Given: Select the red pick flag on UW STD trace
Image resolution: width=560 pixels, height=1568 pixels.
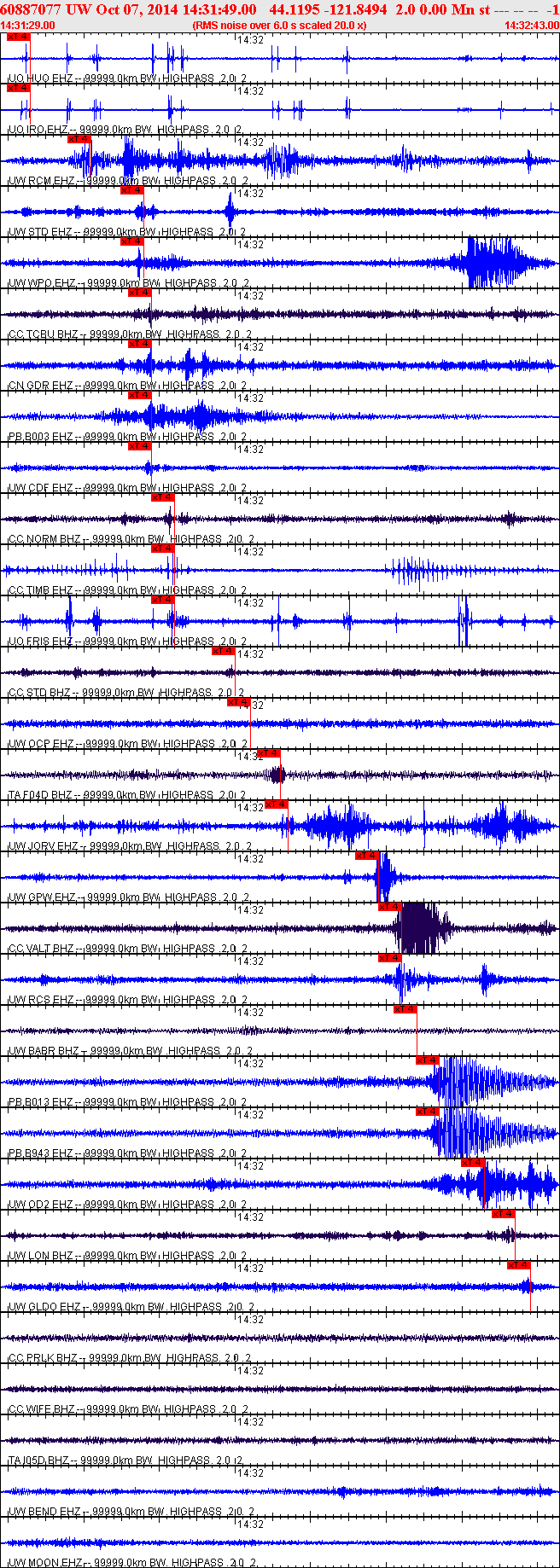Looking at the screenshot, I should pos(131,190).
